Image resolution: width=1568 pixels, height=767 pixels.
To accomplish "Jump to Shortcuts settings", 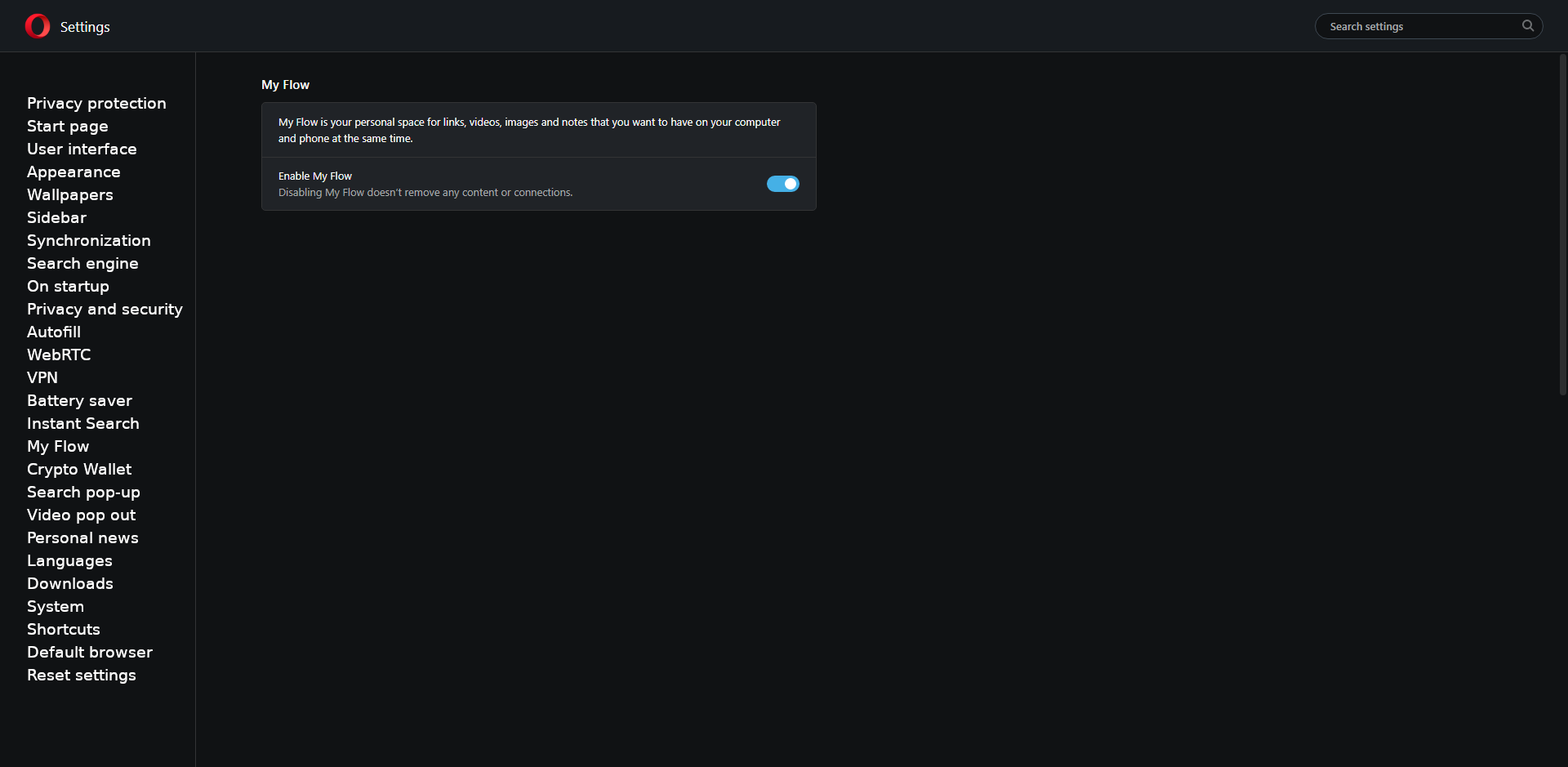I will click(x=64, y=629).
